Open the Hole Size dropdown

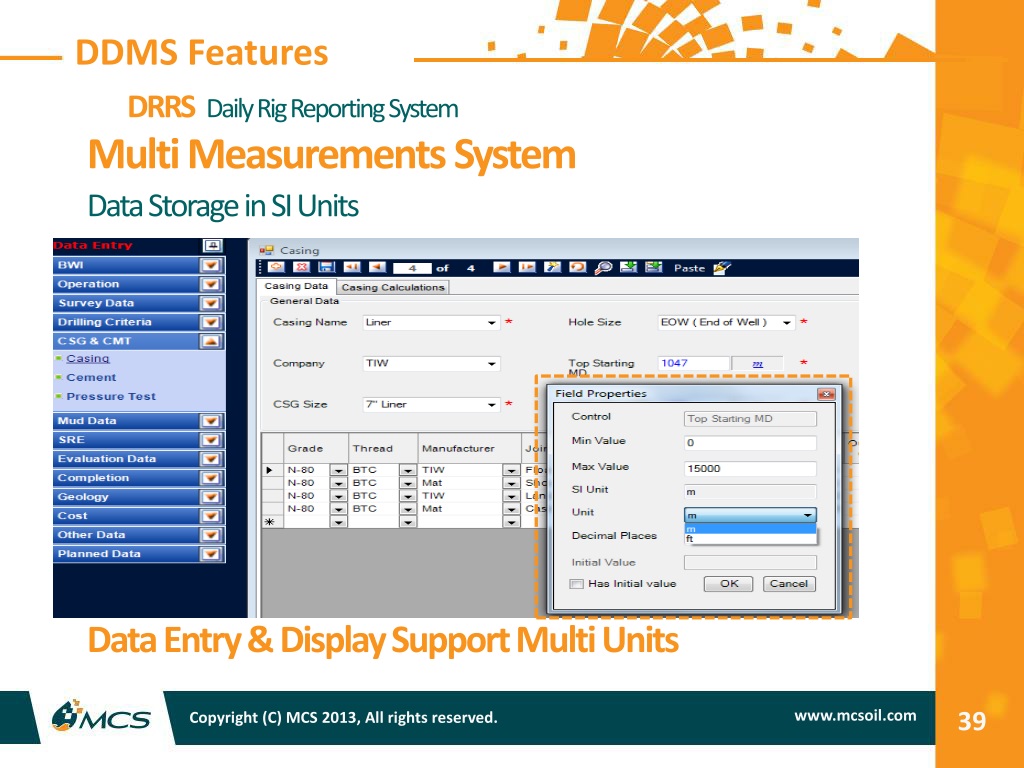(x=787, y=323)
